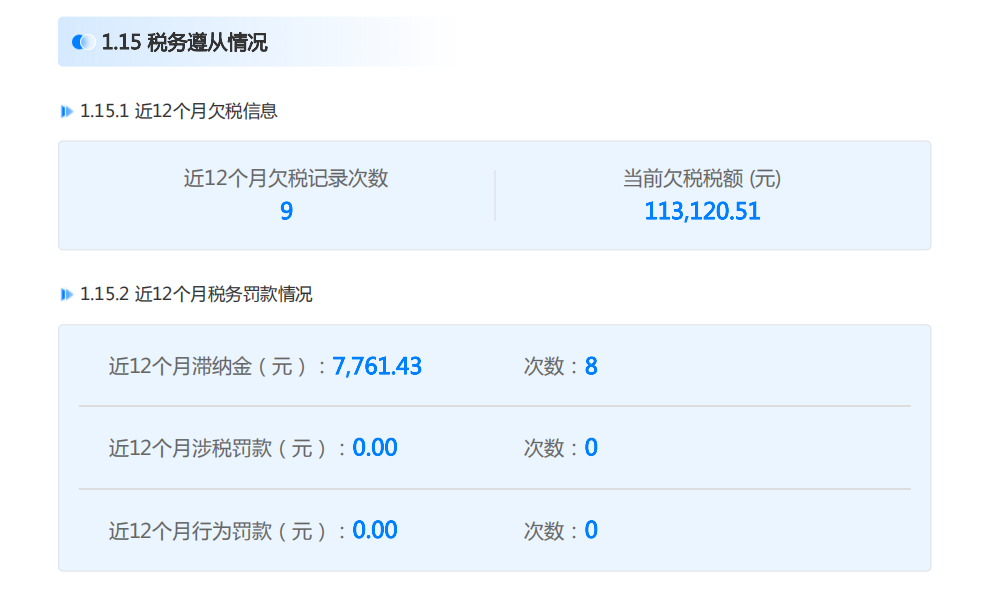Click the label 当前欠税税额 (元)
The image size is (990, 606).
[x=702, y=179]
